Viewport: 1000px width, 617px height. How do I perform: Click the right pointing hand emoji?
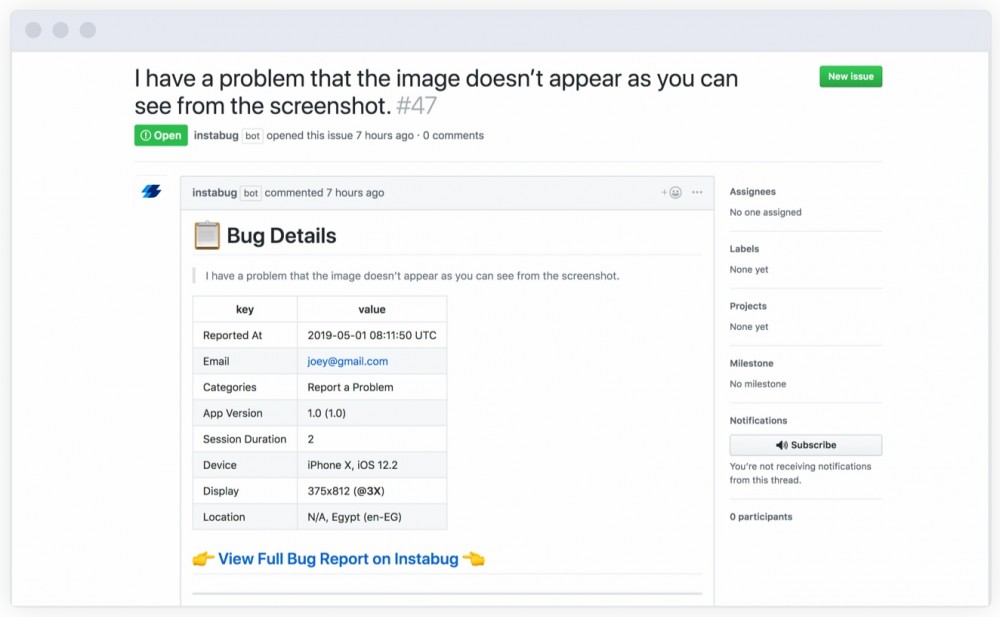(203, 559)
